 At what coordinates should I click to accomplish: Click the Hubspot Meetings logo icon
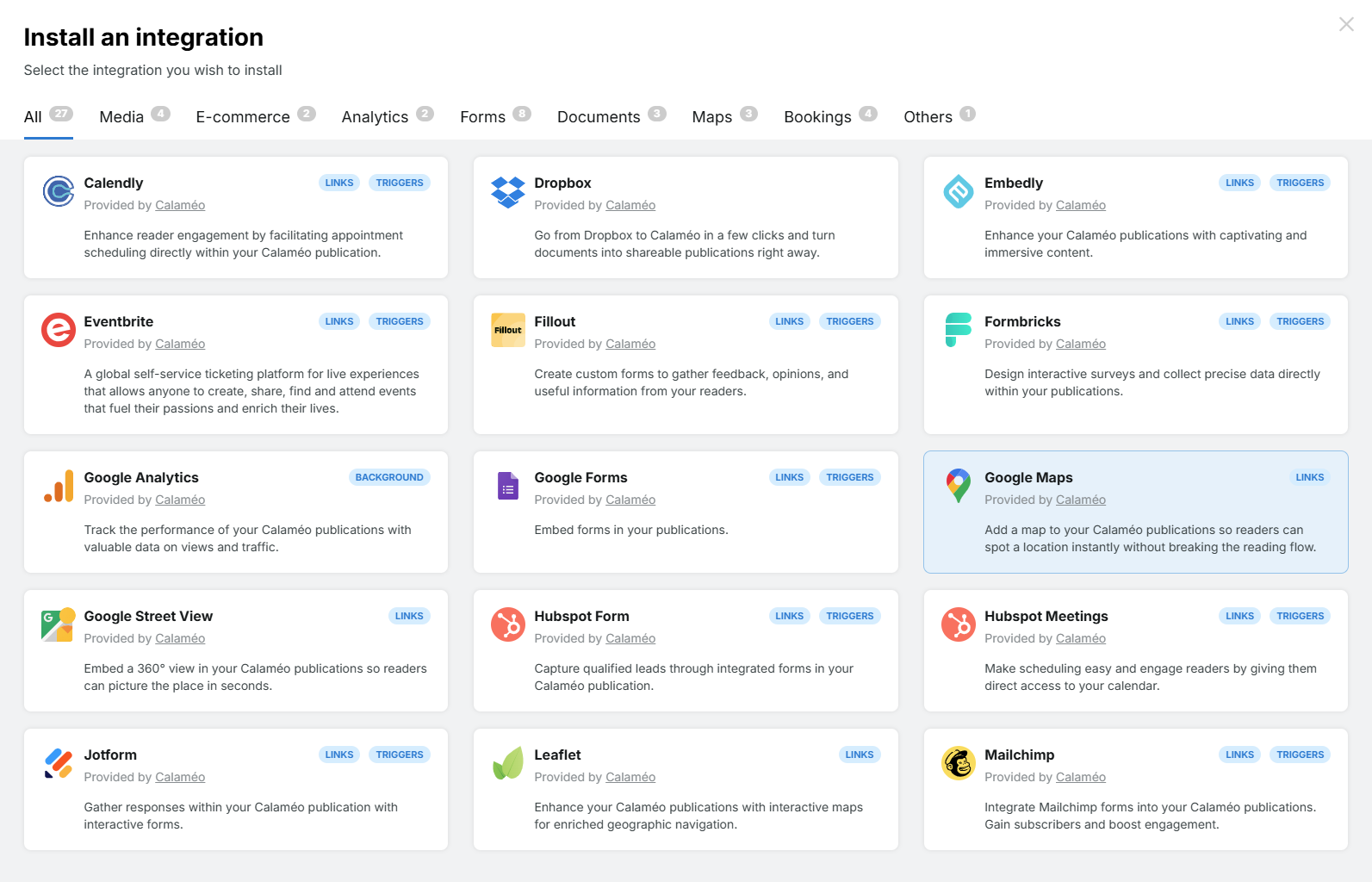pos(959,624)
